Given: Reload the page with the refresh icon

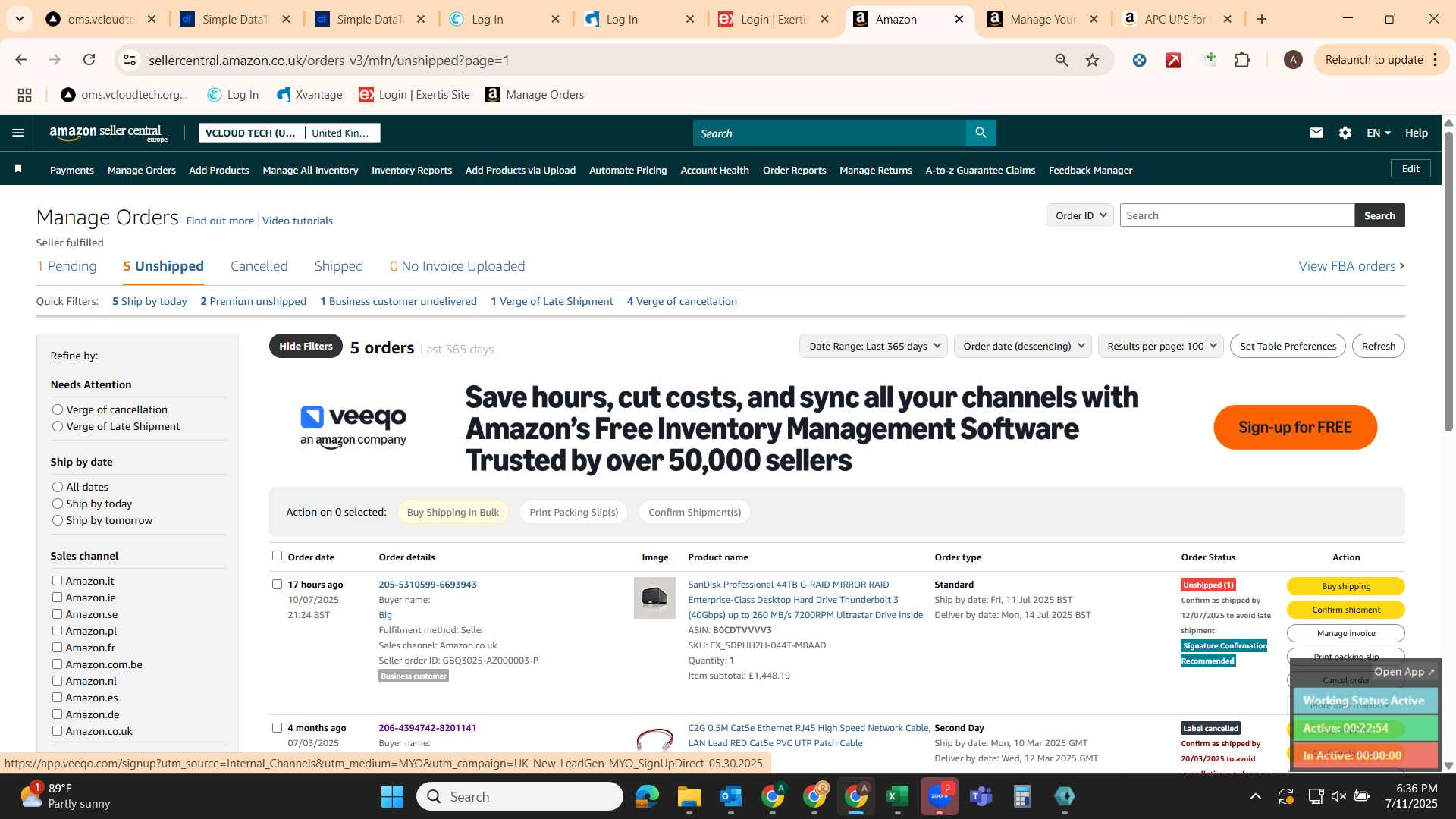Looking at the screenshot, I should [x=89, y=60].
